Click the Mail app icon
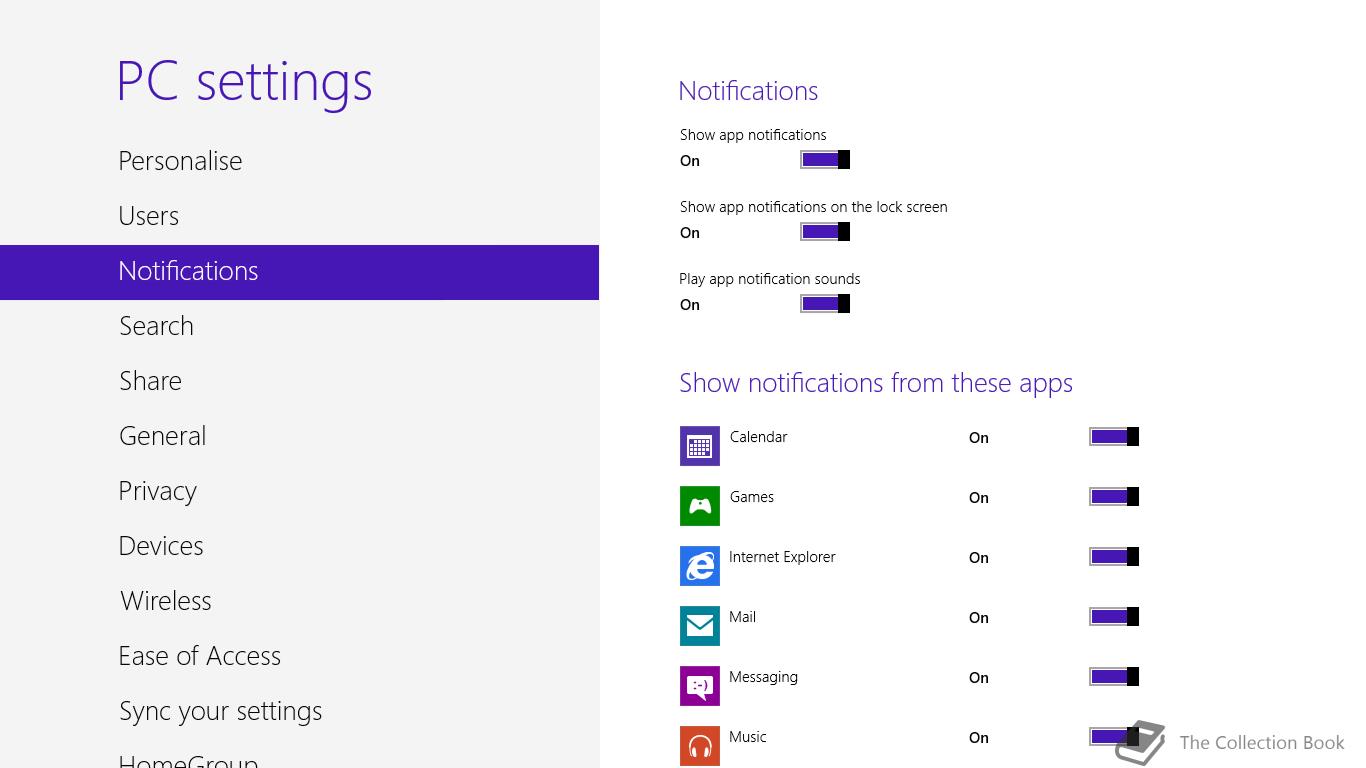 point(700,626)
